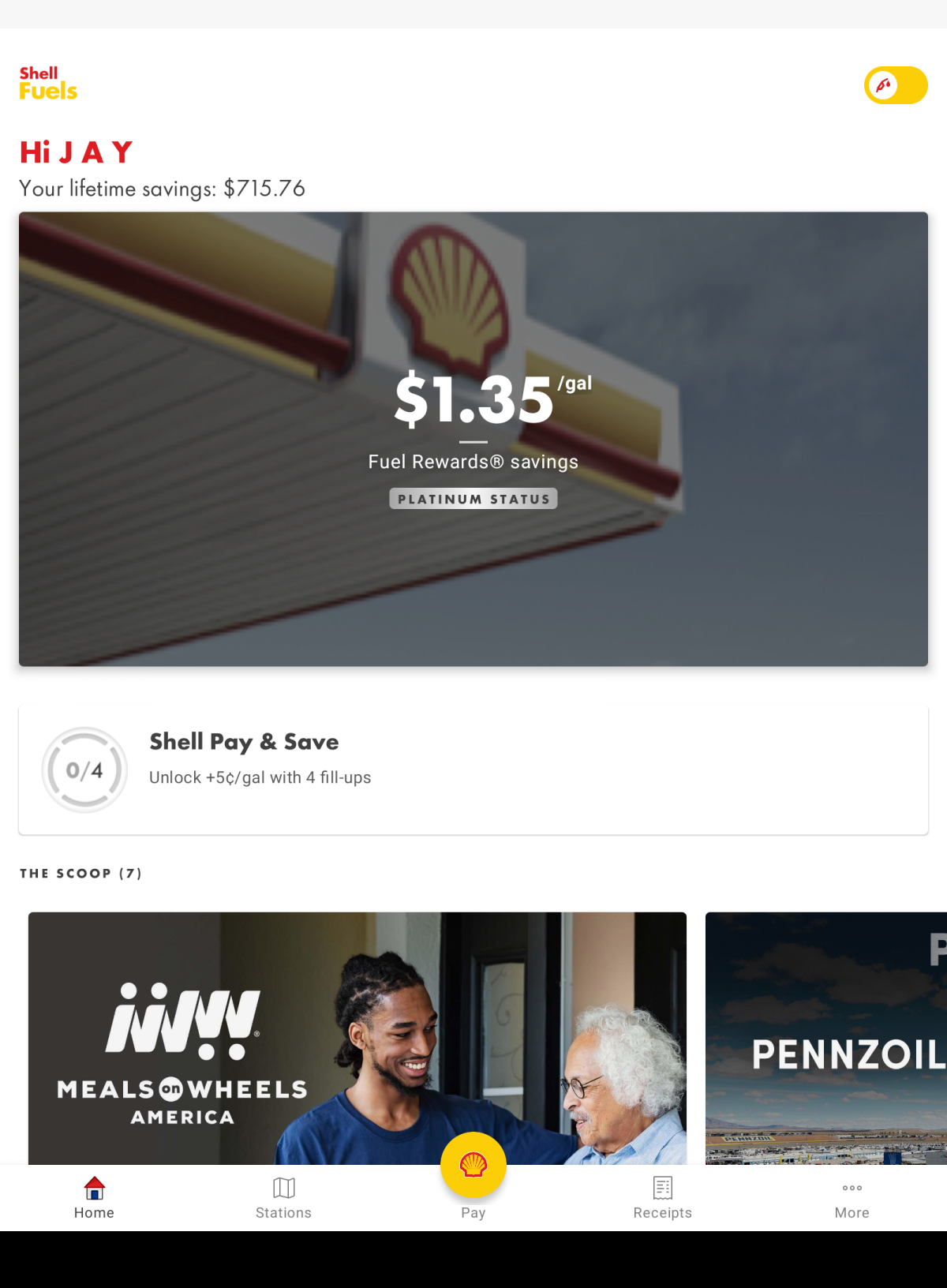Screen dimensions: 947x1288
Task: Open the Shell Pay & Save card
Action: point(473,770)
